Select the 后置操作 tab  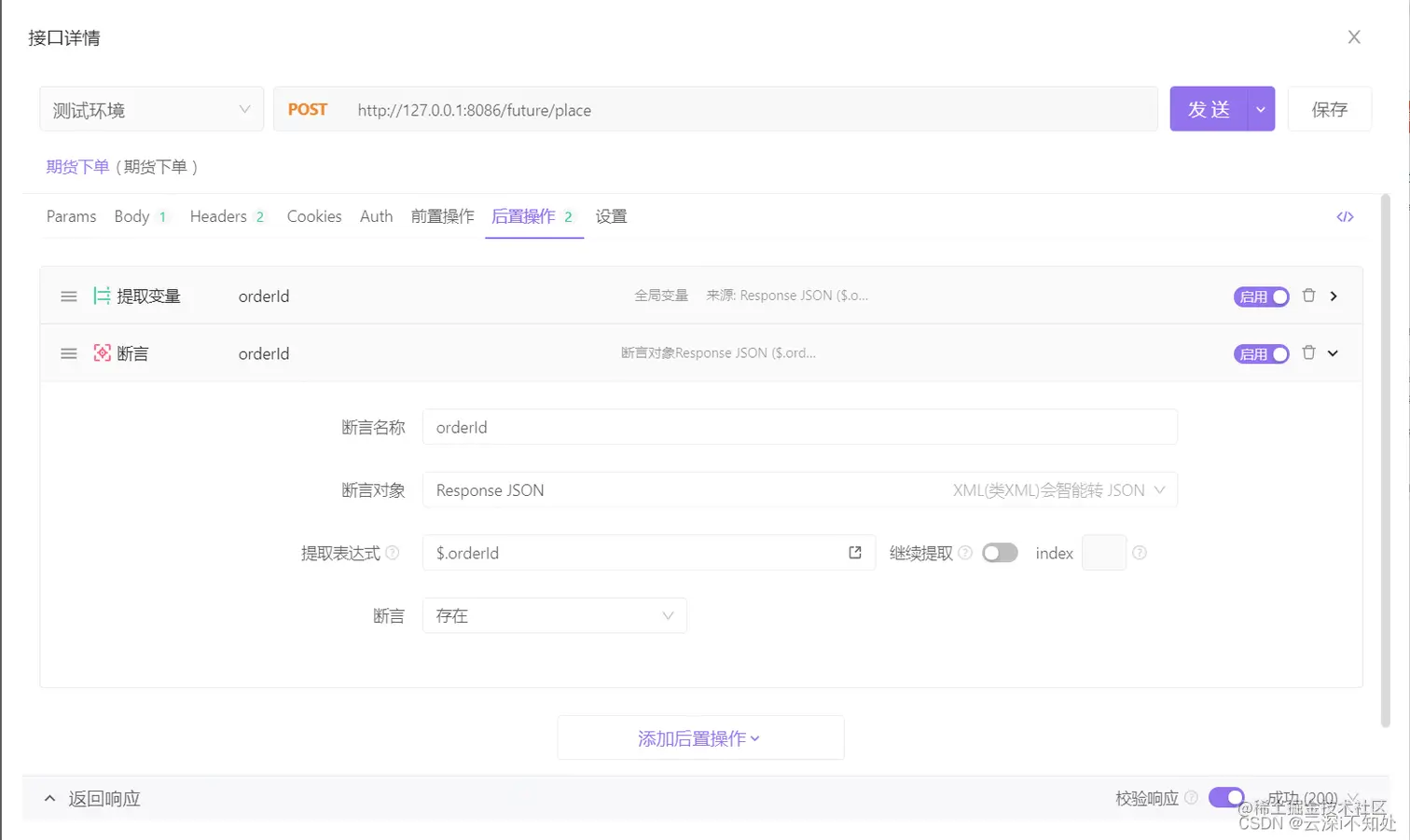(533, 216)
